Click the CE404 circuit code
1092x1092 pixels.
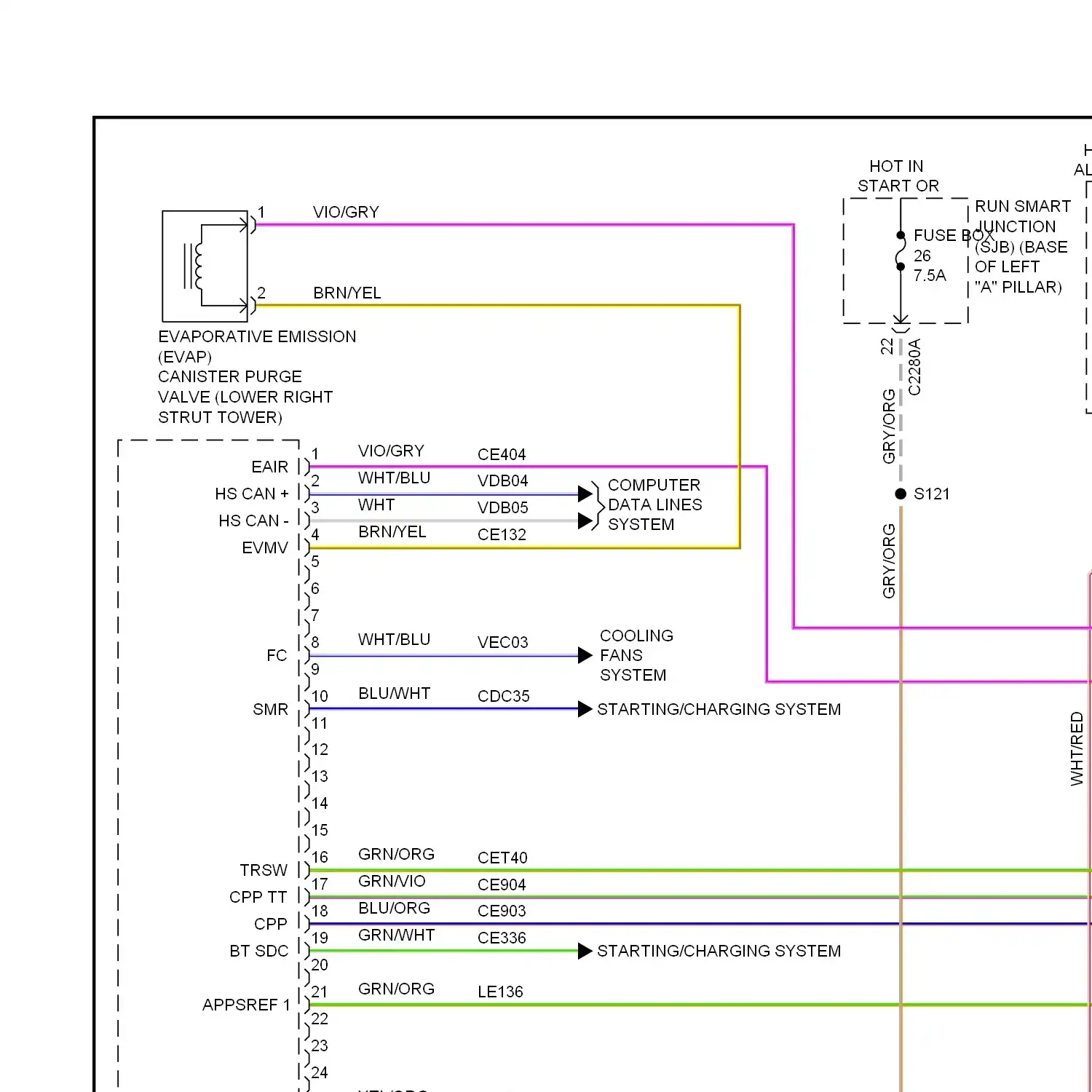502,454
